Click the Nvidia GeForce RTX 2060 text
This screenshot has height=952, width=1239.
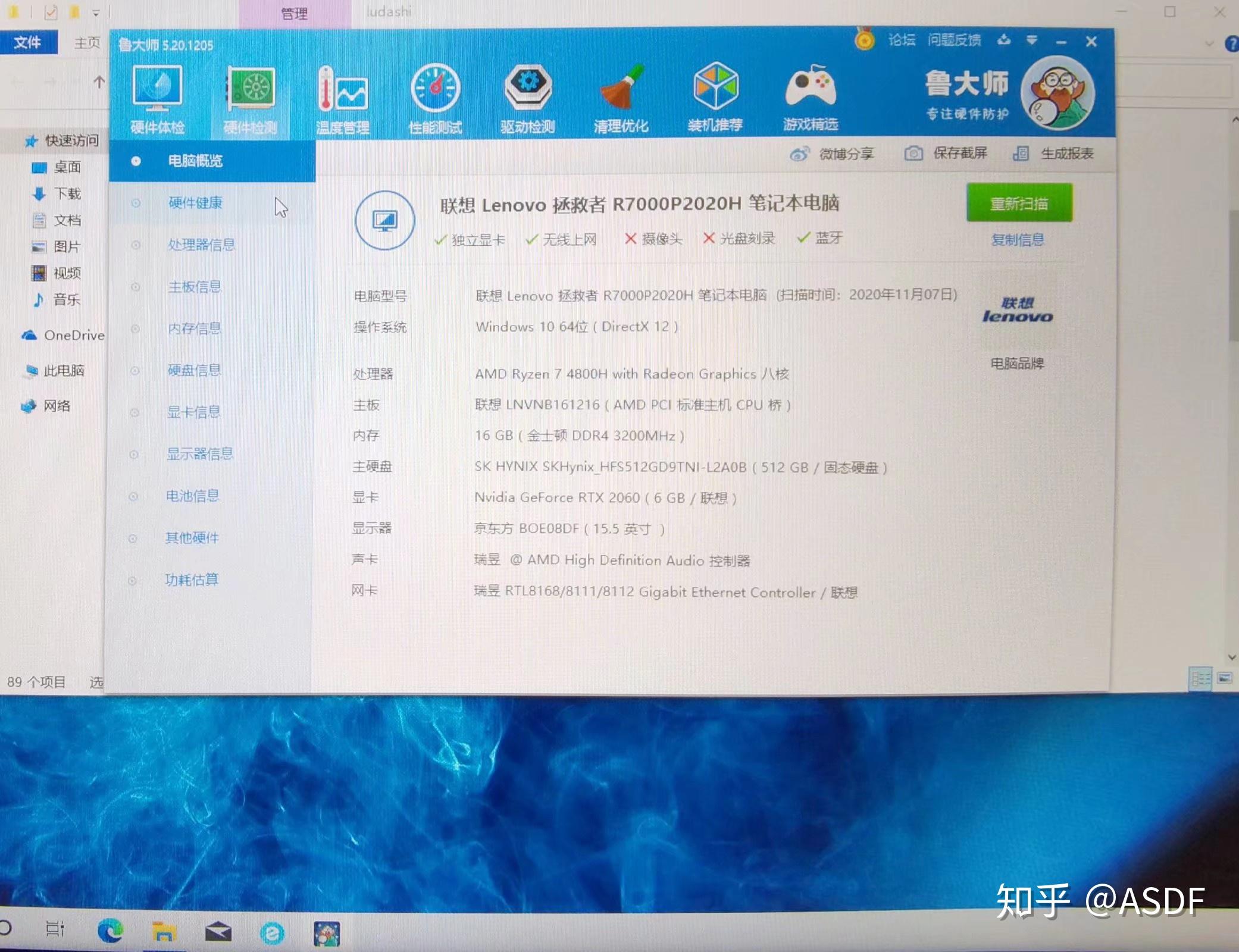point(605,497)
